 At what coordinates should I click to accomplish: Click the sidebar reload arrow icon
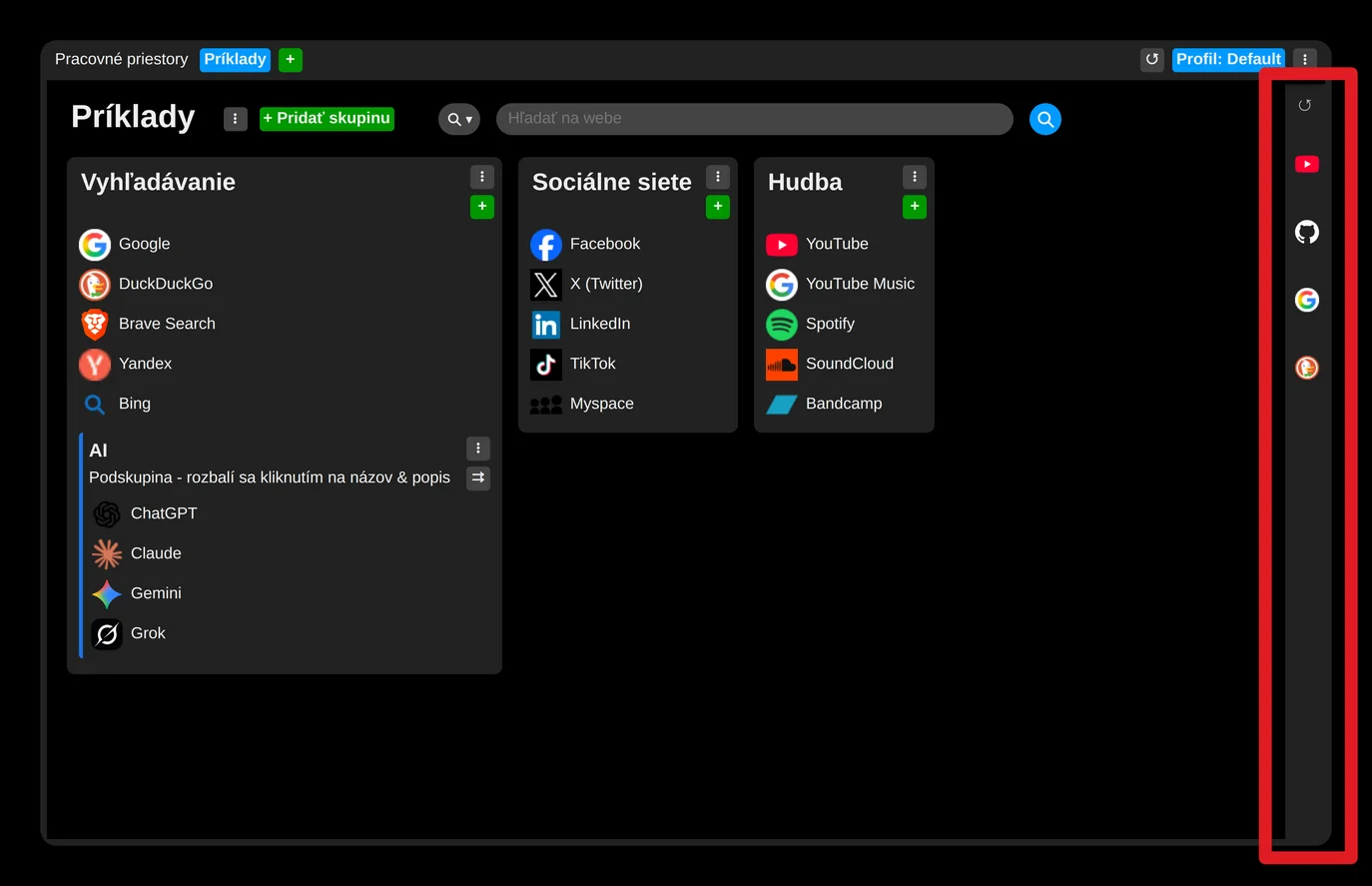[1304, 105]
